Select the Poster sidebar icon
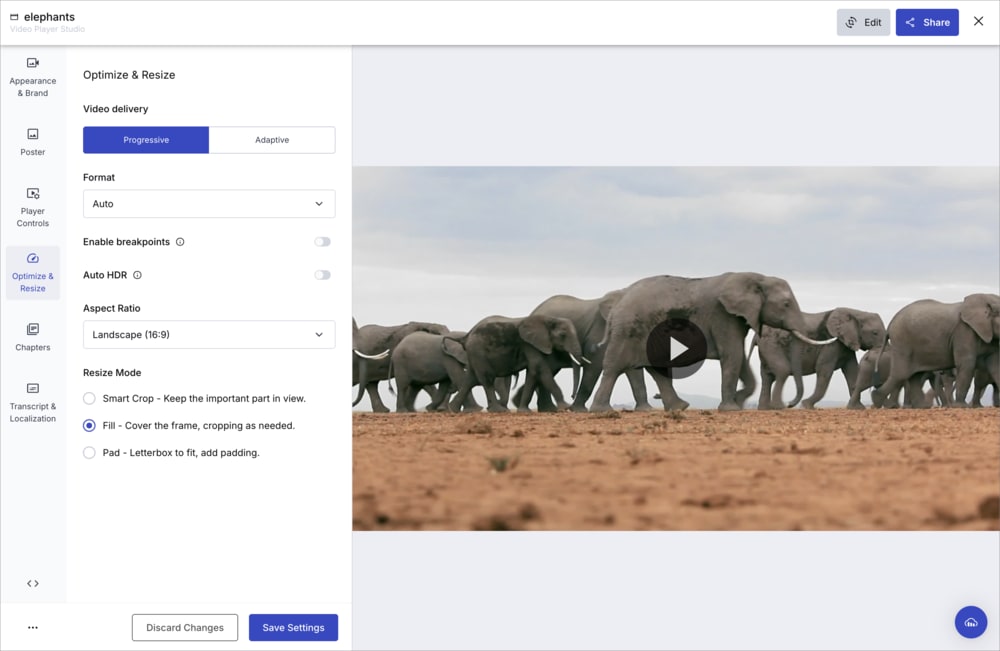The image size is (1000, 651). point(32,140)
